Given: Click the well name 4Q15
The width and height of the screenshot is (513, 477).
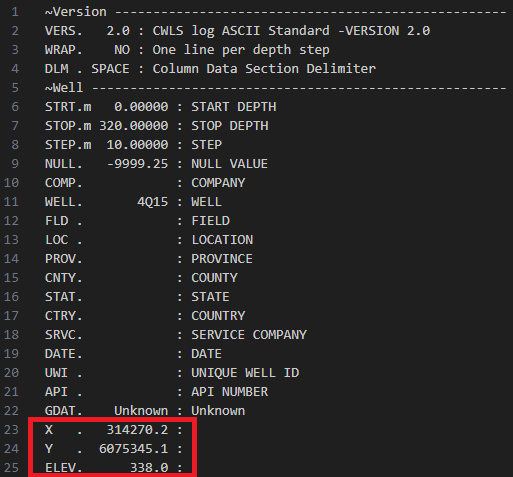Looking at the screenshot, I should [x=153, y=202].
